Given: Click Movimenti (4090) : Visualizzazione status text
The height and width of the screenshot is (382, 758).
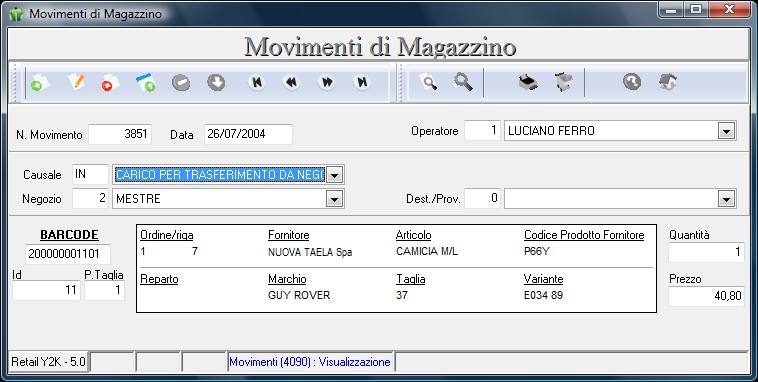Looking at the screenshot, I should tap(310, 362).
